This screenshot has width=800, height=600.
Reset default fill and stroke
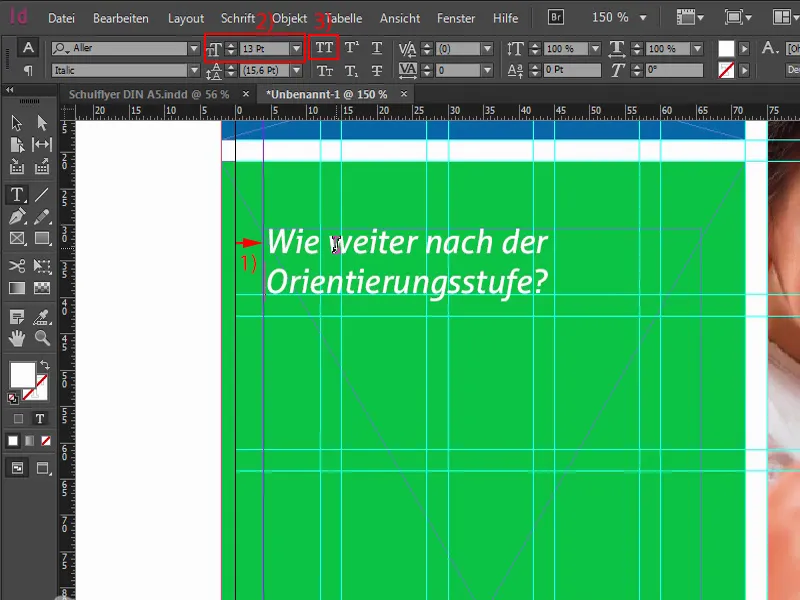[x=13, y=398]
